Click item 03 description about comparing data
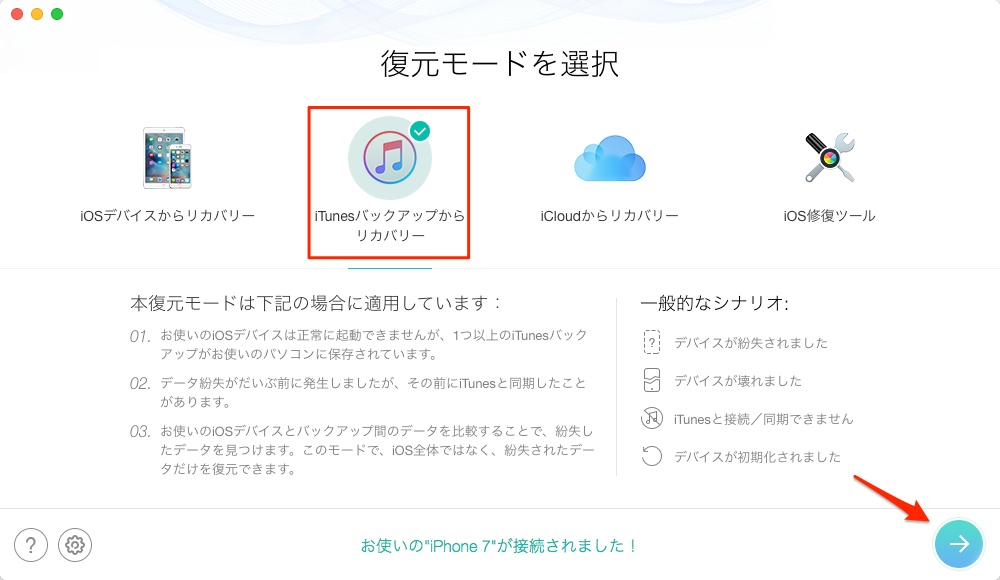Image resolution: width=1000 pixels, height=580 pixels. (377, 450)
